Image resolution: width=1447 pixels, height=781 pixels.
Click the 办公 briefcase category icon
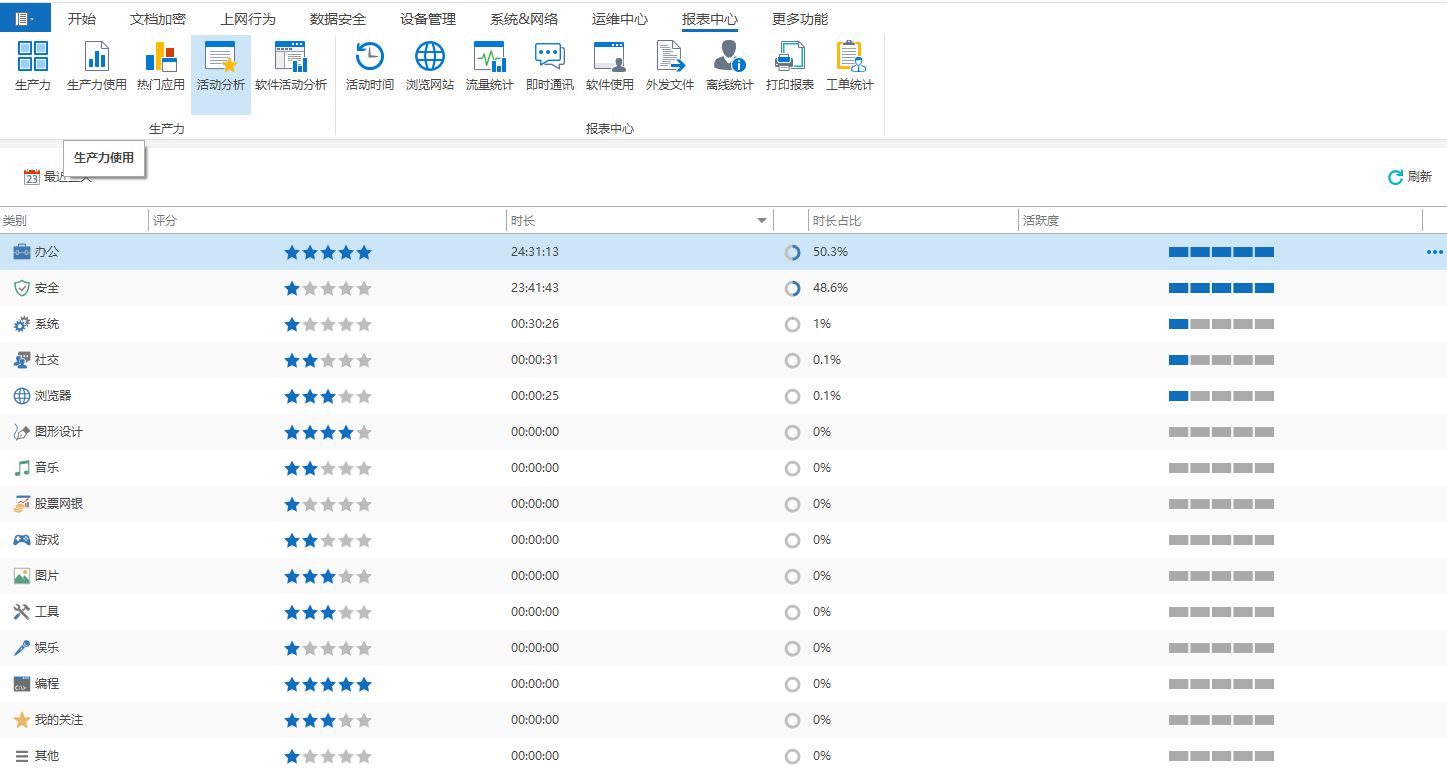click(x=22, y=252)
